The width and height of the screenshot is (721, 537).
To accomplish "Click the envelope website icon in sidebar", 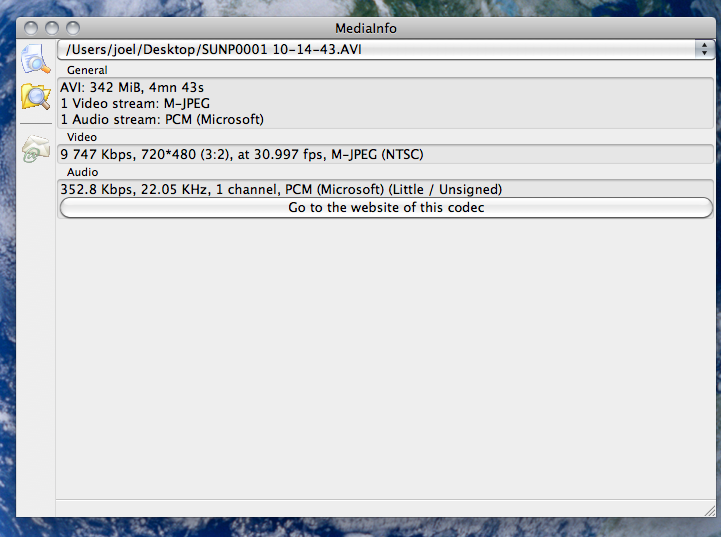I will click(x=35, y=149).
